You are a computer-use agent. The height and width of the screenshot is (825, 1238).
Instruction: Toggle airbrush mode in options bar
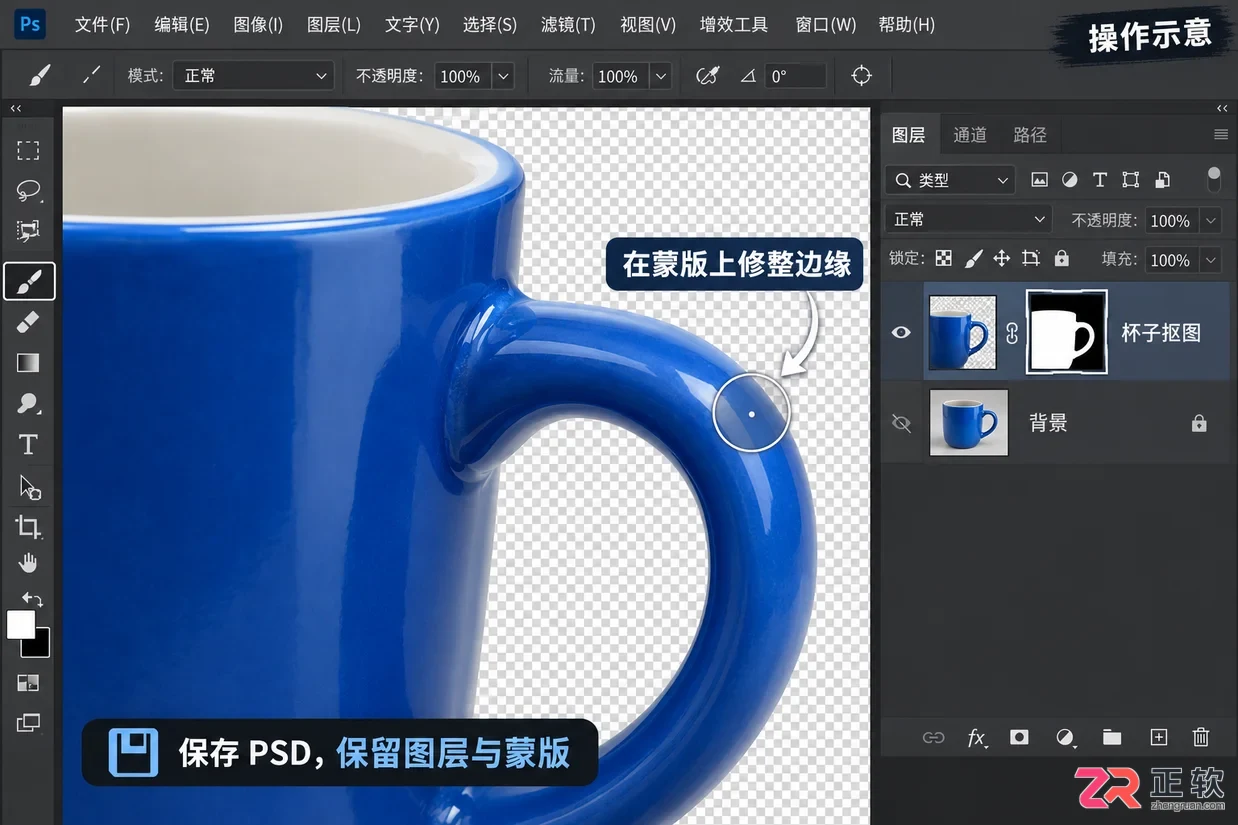(x=708, y=76)
